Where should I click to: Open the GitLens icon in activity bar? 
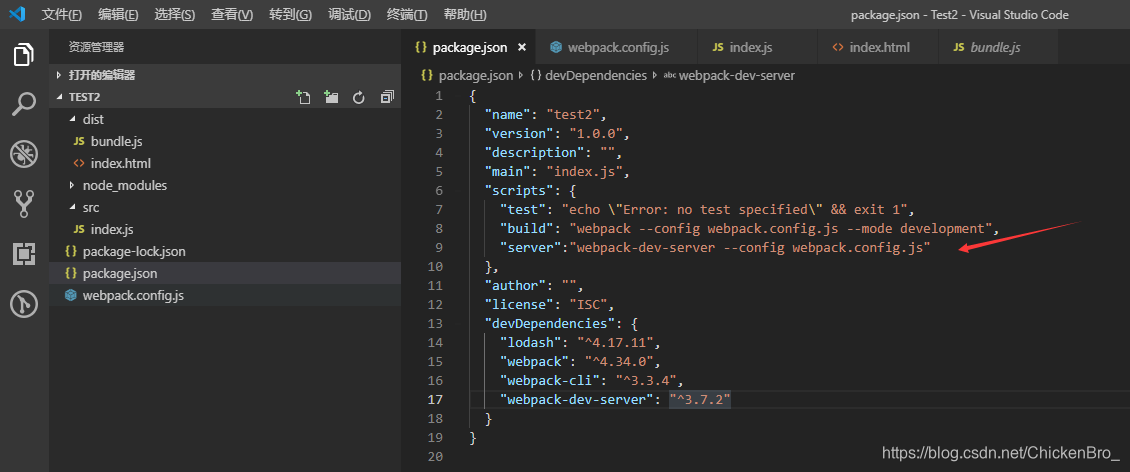point(24,304)
